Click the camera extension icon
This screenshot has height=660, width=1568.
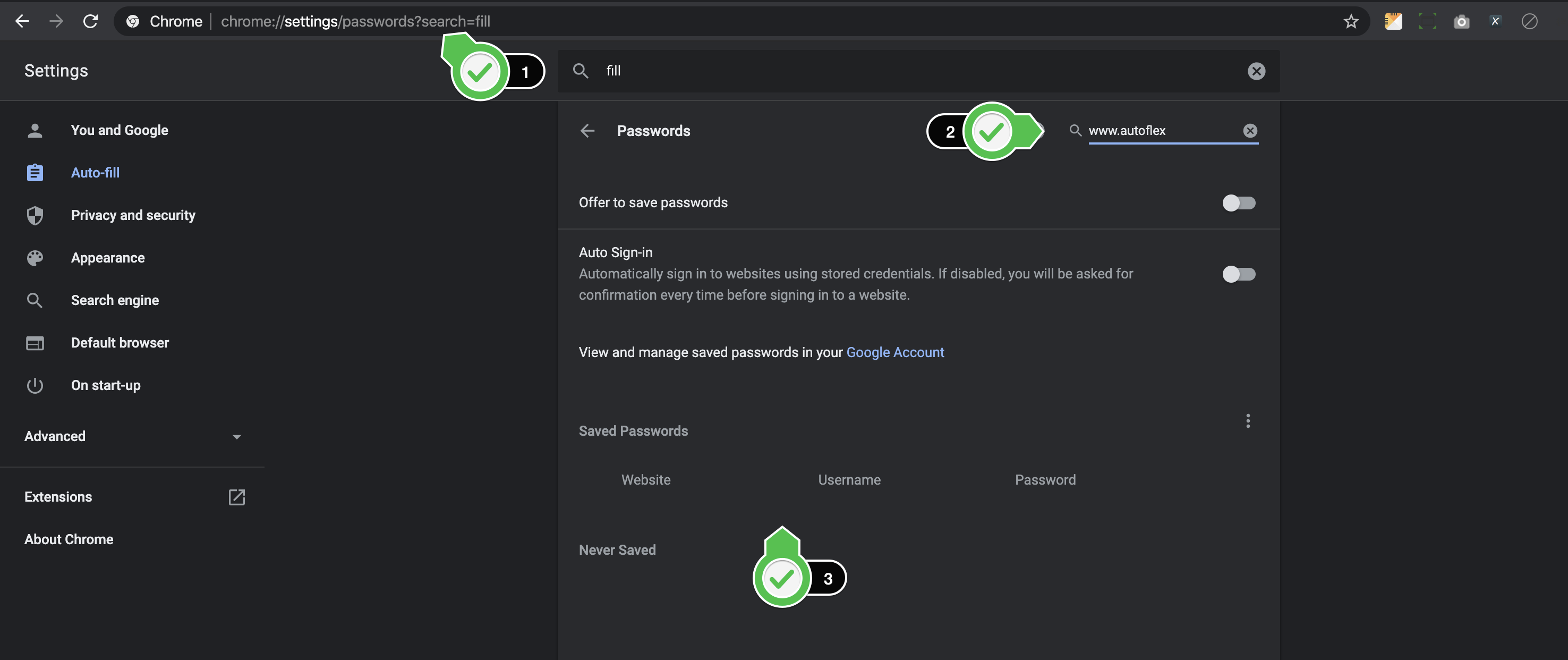pyautogui.click(x=1461, y=21)
